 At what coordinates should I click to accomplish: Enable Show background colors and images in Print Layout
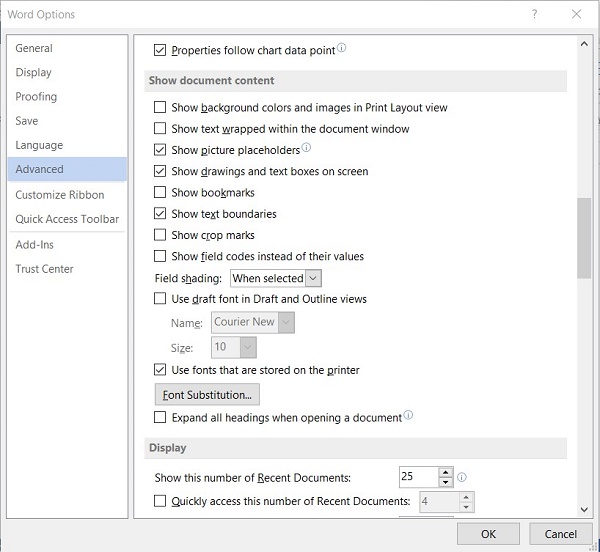160,107
